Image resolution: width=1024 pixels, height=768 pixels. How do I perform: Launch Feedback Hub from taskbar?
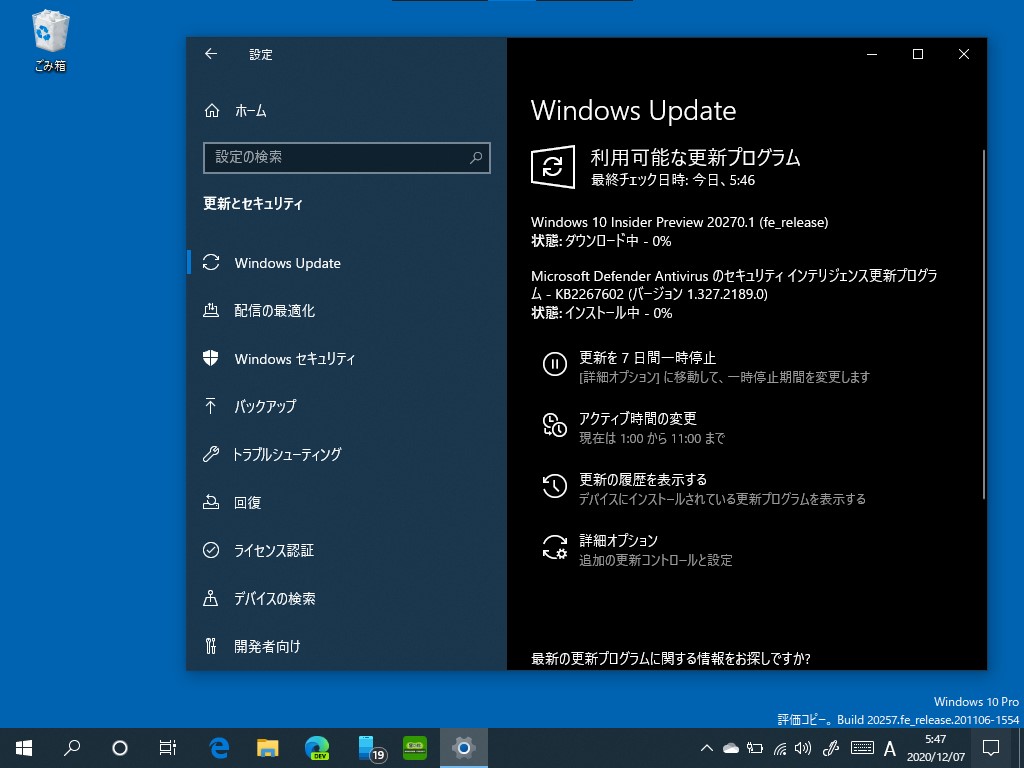click(414, 748)
